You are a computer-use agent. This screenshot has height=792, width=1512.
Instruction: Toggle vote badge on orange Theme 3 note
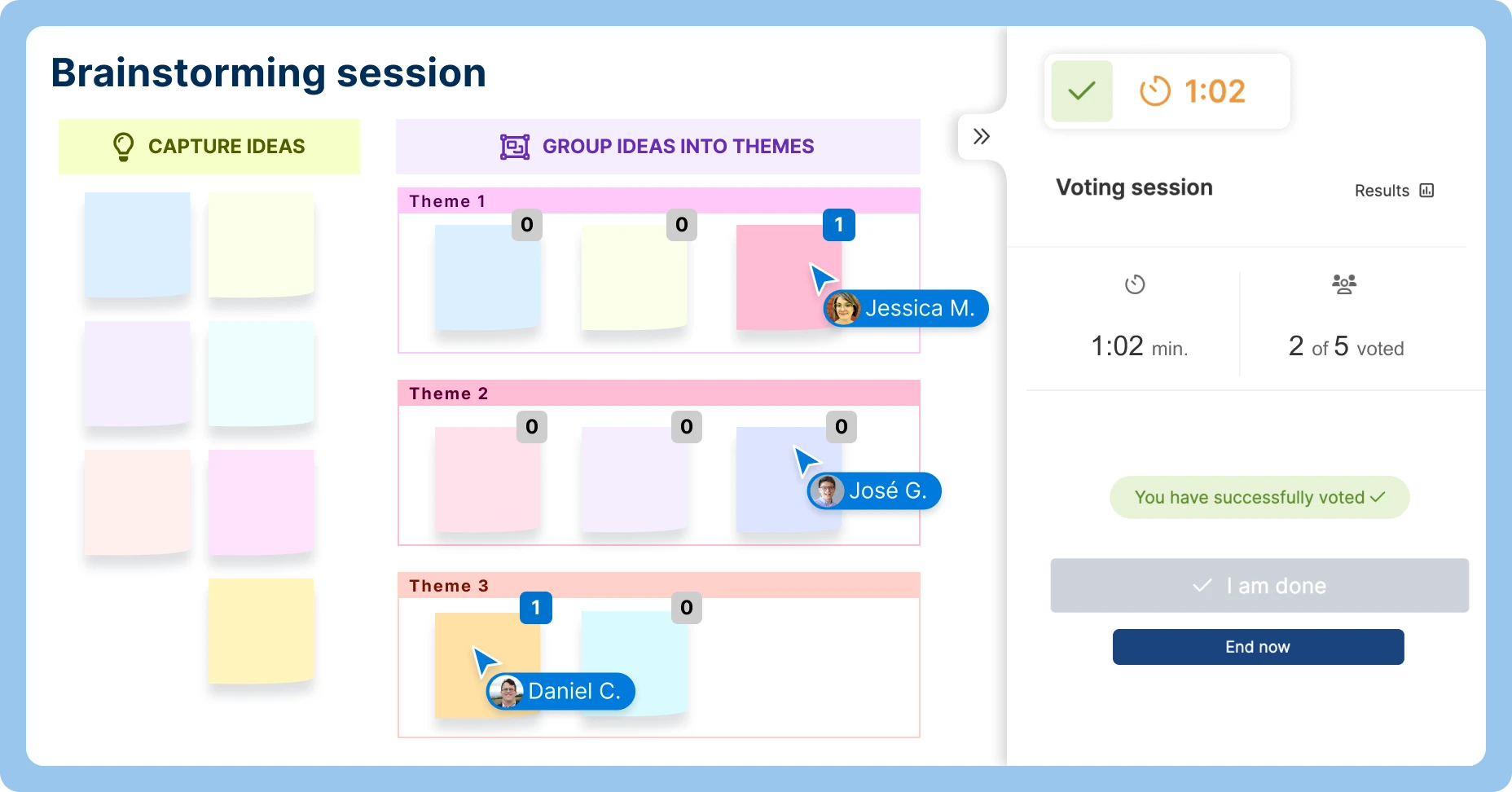pyautogui.click(x=535, y=608)
